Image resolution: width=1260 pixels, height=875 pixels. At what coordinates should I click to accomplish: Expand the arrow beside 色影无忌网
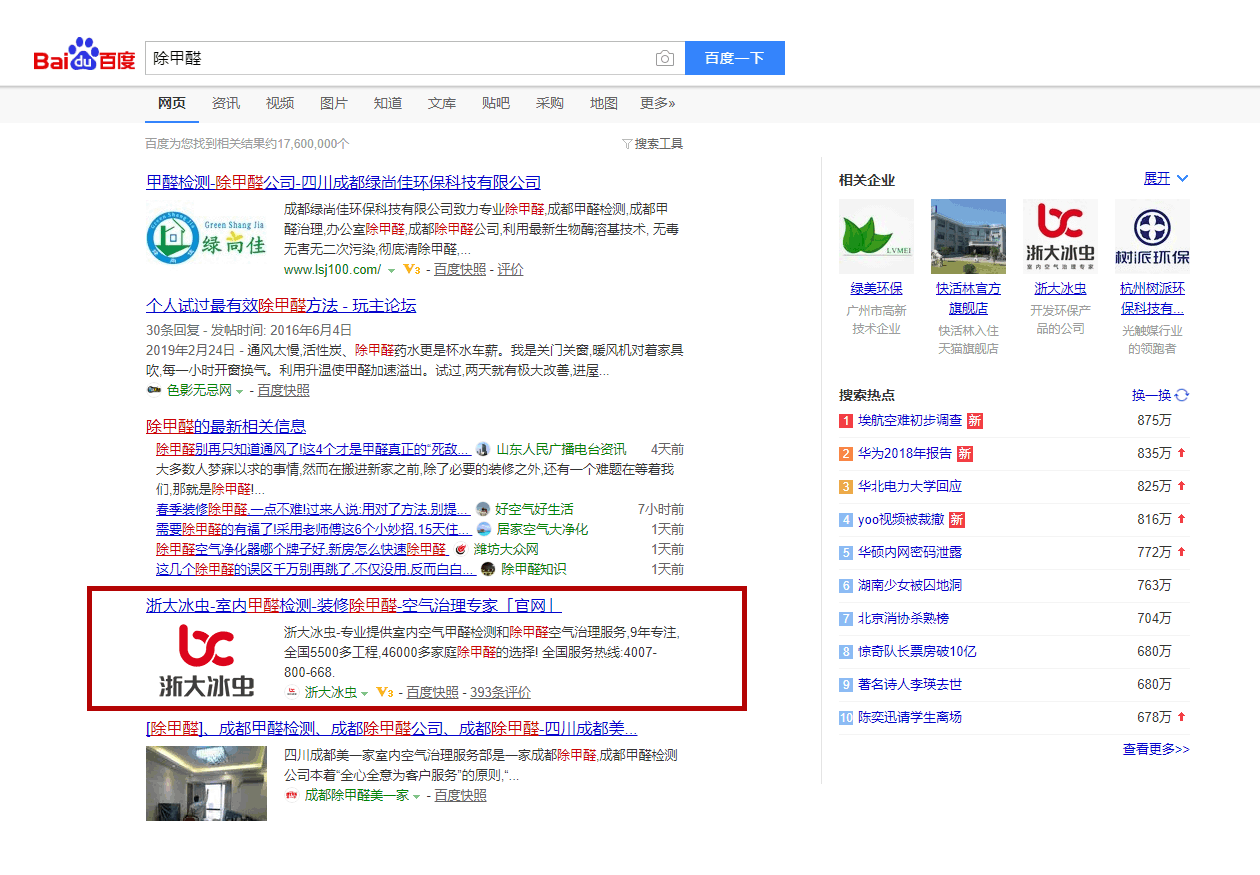point(239,391)
